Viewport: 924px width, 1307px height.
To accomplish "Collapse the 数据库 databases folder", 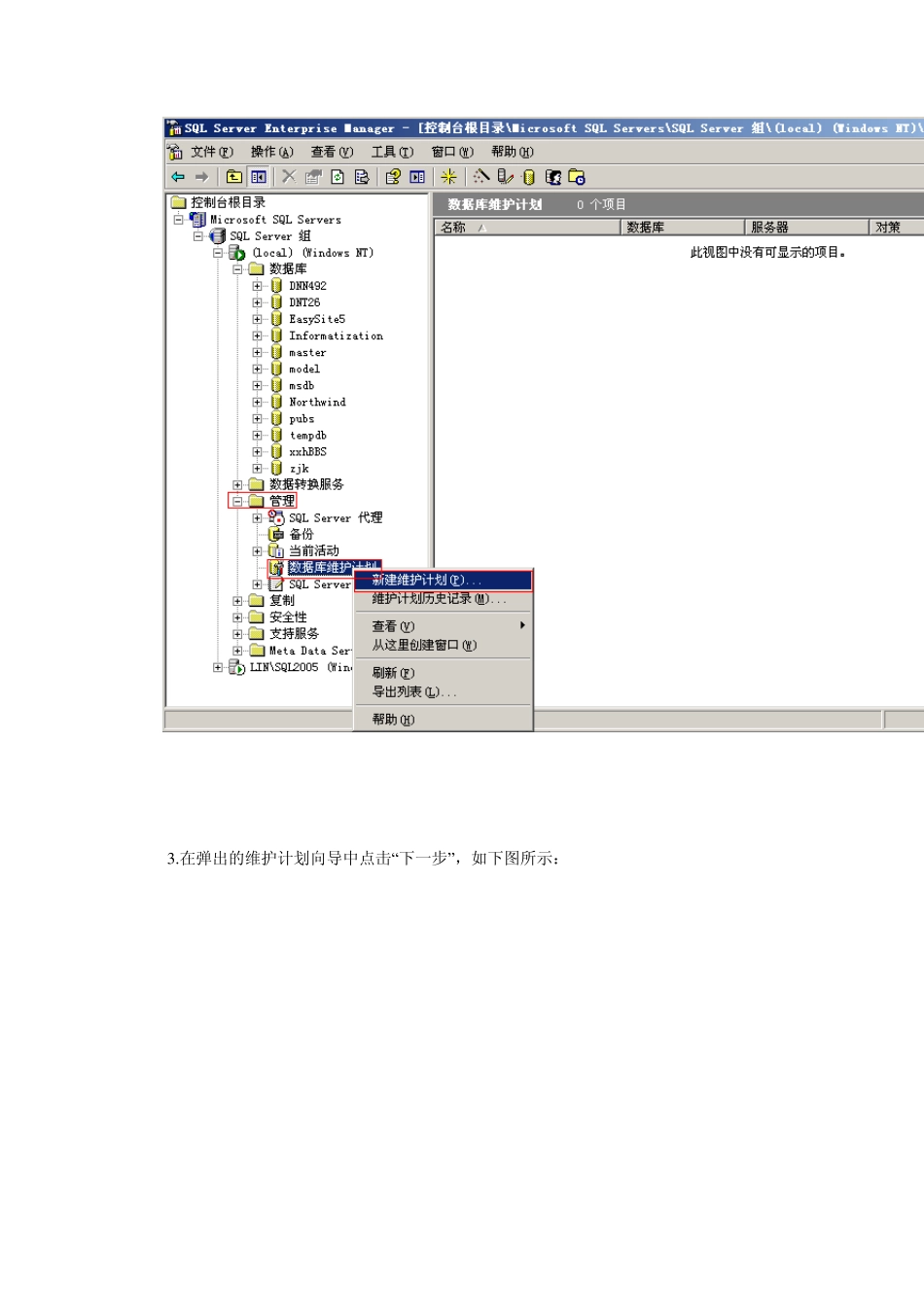I will (237, 269).
